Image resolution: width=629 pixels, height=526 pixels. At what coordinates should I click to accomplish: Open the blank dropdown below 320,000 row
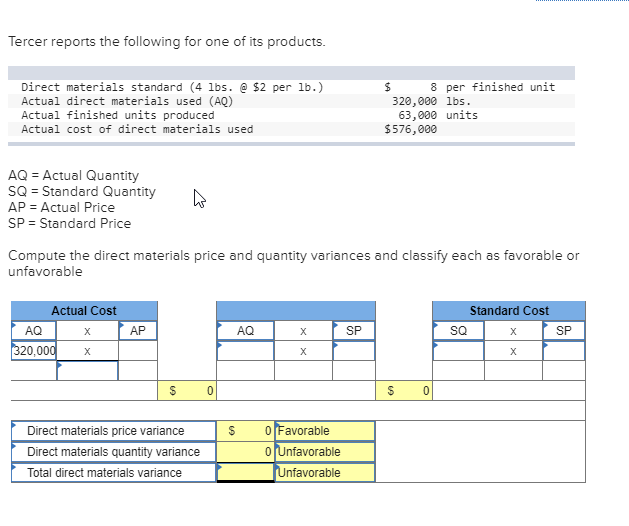point(87,370)
